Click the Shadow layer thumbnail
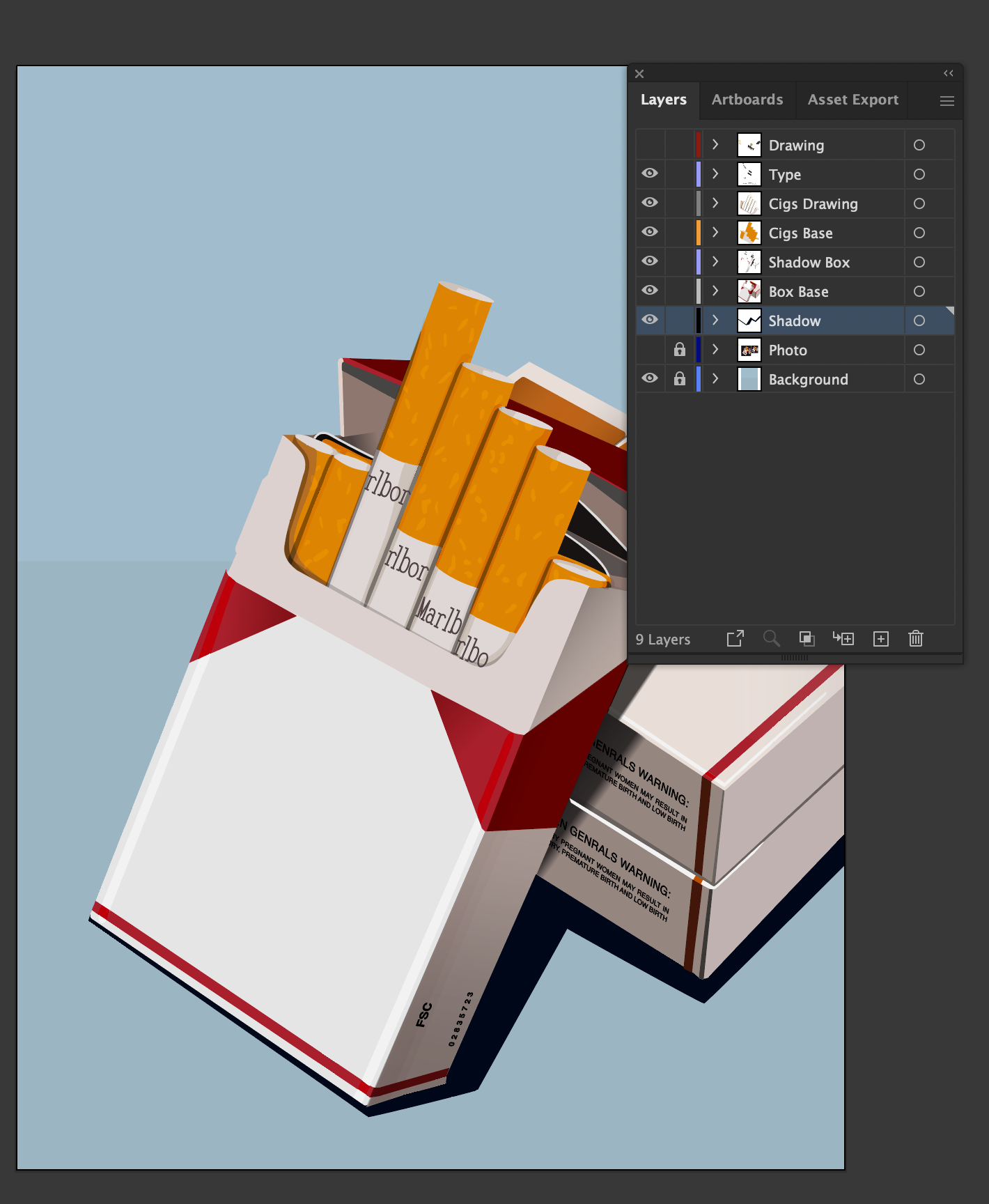Image resolution: width=989 pixels, height=1204 pixels. [x=749, y=321]
